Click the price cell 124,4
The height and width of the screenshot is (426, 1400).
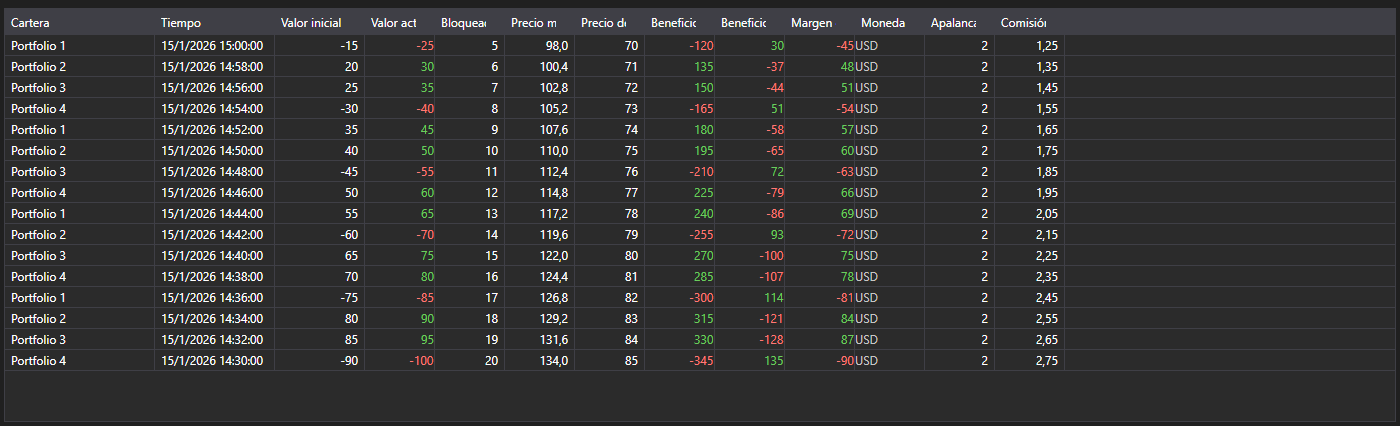[x=539, y=277]
